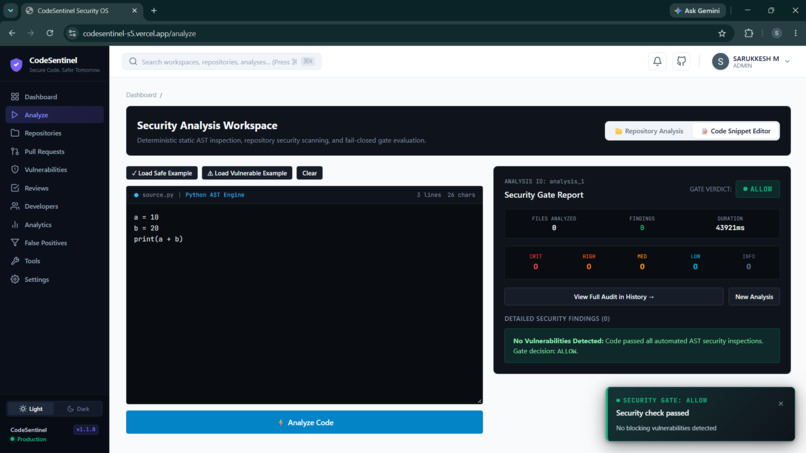Viewport: 806px width, 453px height.
Task: Ask Gemini button in title bar
Action: click(698, 10)
